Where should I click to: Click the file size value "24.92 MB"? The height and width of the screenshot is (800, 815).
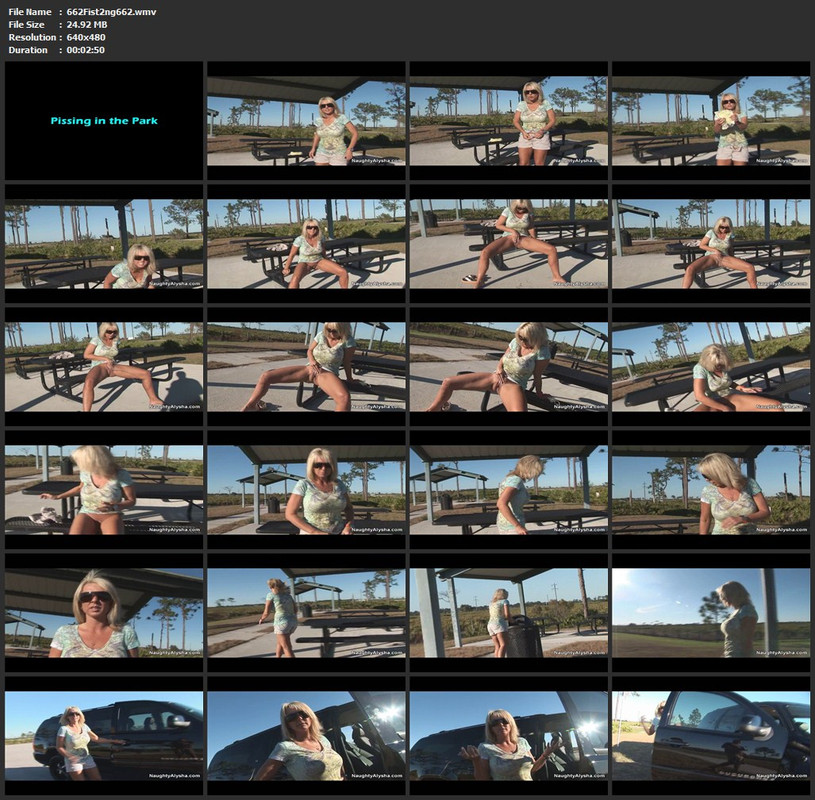click(87, 24)
